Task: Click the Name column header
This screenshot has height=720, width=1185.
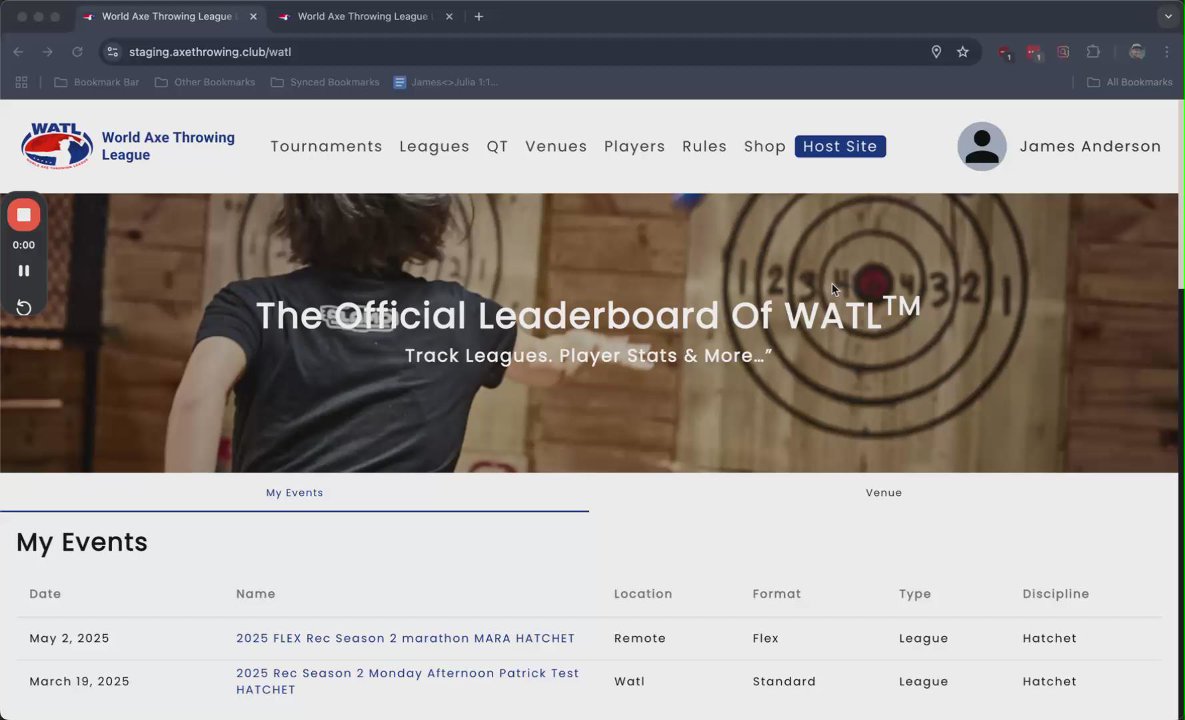Action: (x=255, y=594)
